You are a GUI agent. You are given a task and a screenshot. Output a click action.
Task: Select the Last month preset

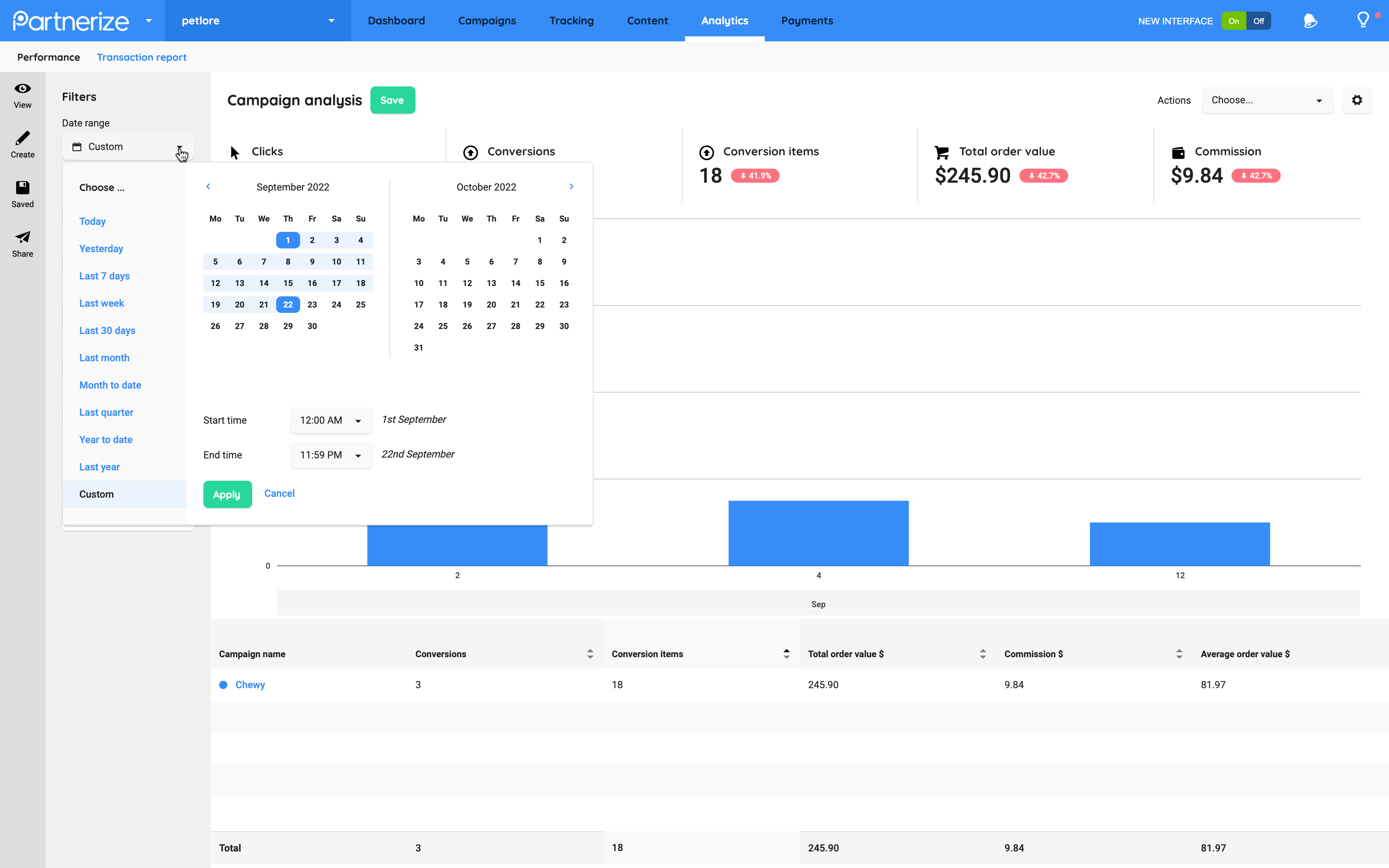coord(105,358)
